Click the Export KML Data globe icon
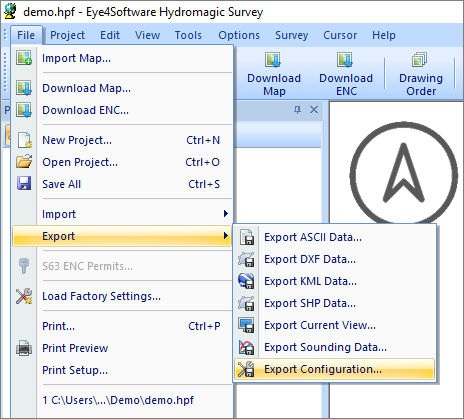The image size is (464, 419). point(247,281)
